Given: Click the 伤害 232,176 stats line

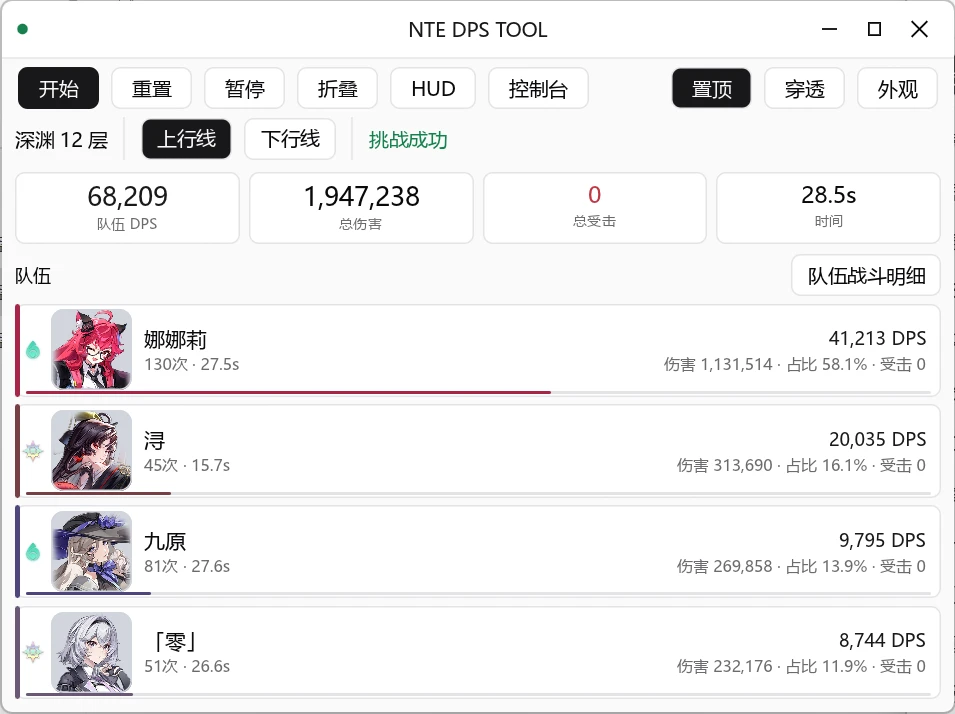Looking at the screenshot, I should [x=801, y=666].
